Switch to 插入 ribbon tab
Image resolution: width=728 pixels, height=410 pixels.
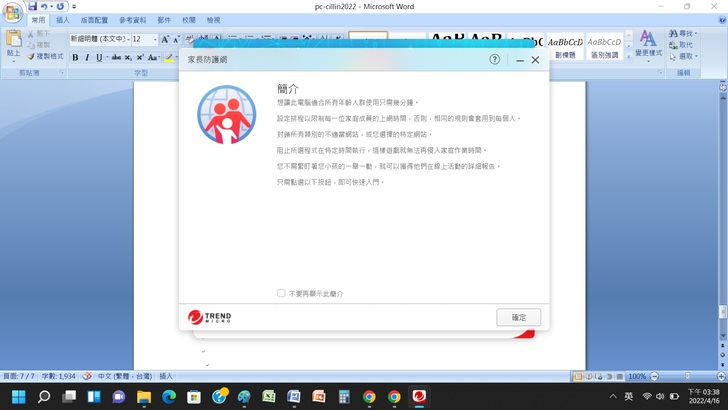click(x=63, y=20)
